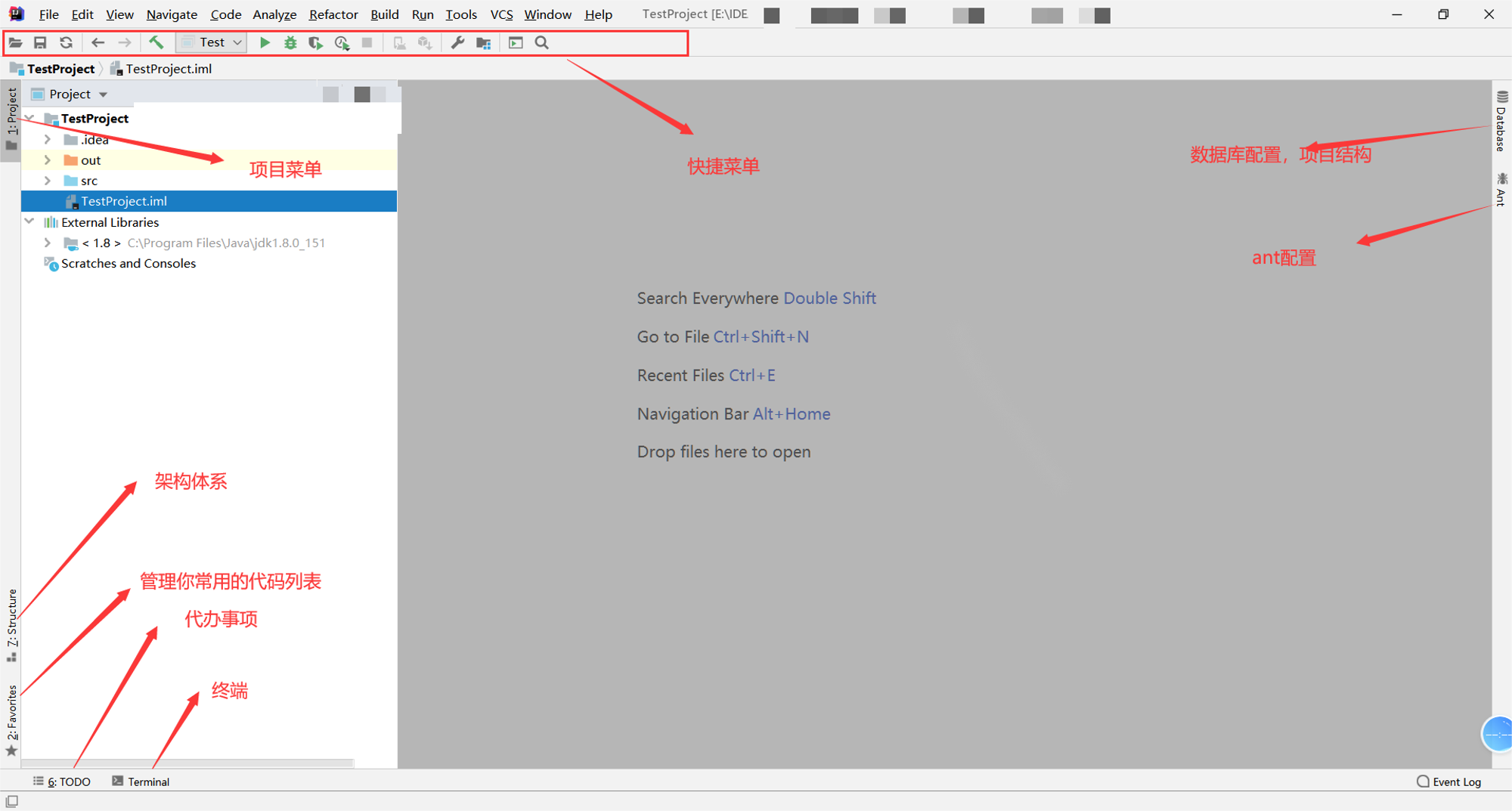Viewport: 1512px width, 811px height.
Task: Open the VCS menu
Action: (501, 14)
